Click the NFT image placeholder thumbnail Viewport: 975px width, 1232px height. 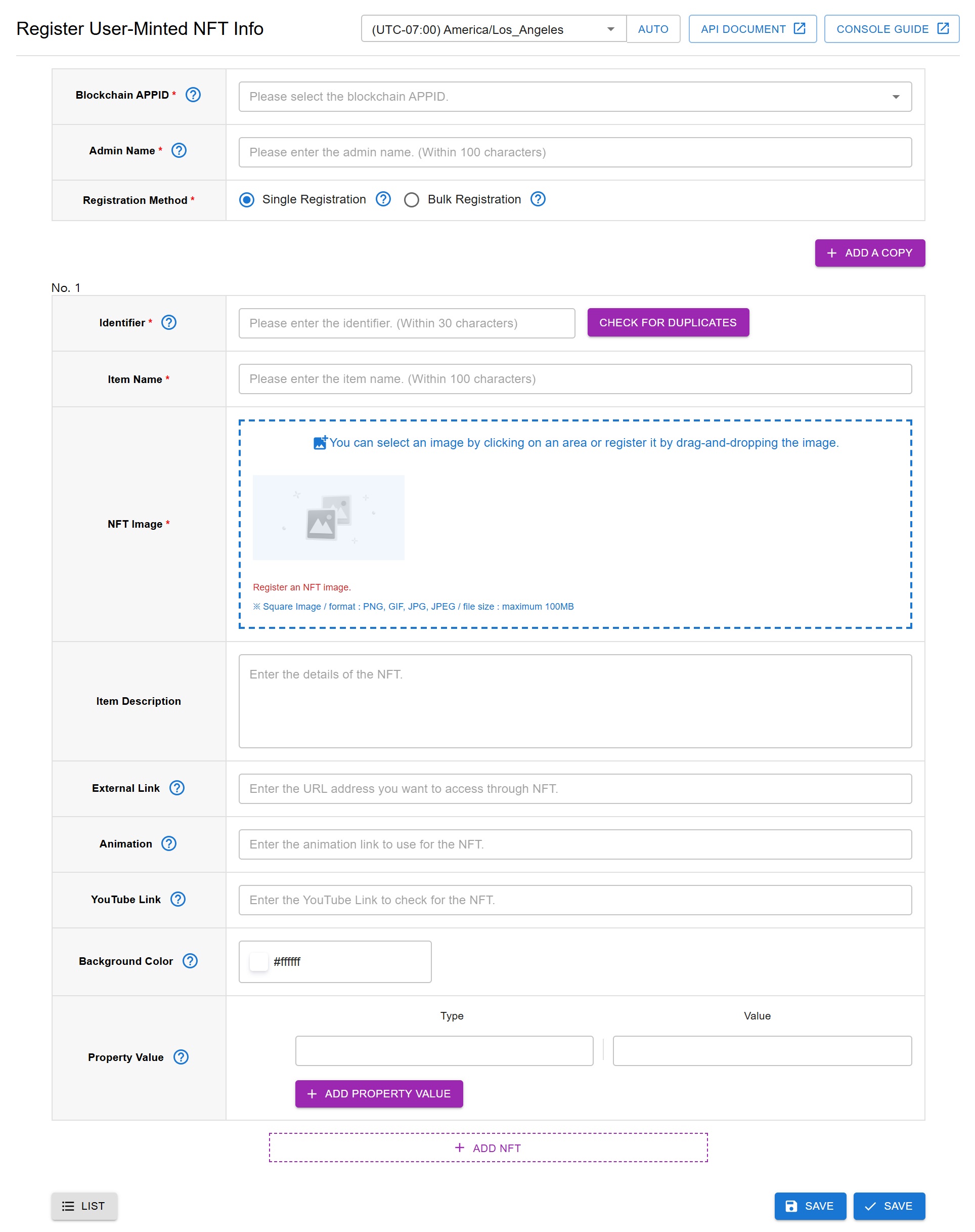(328, 517)
